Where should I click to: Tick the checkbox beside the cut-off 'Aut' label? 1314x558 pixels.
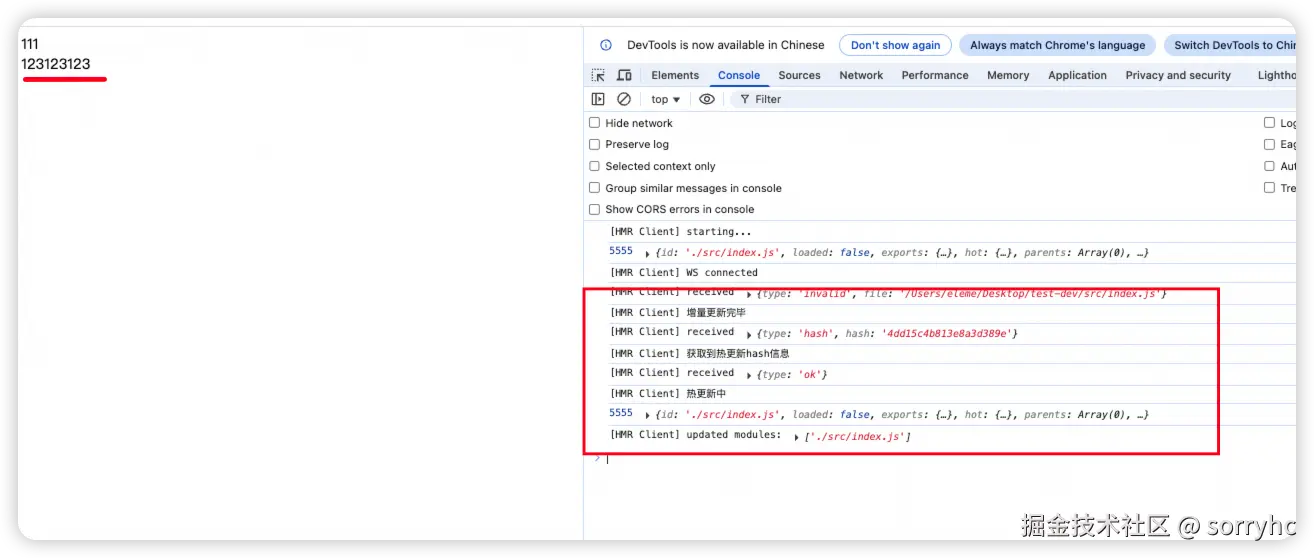coord(1269,166)
